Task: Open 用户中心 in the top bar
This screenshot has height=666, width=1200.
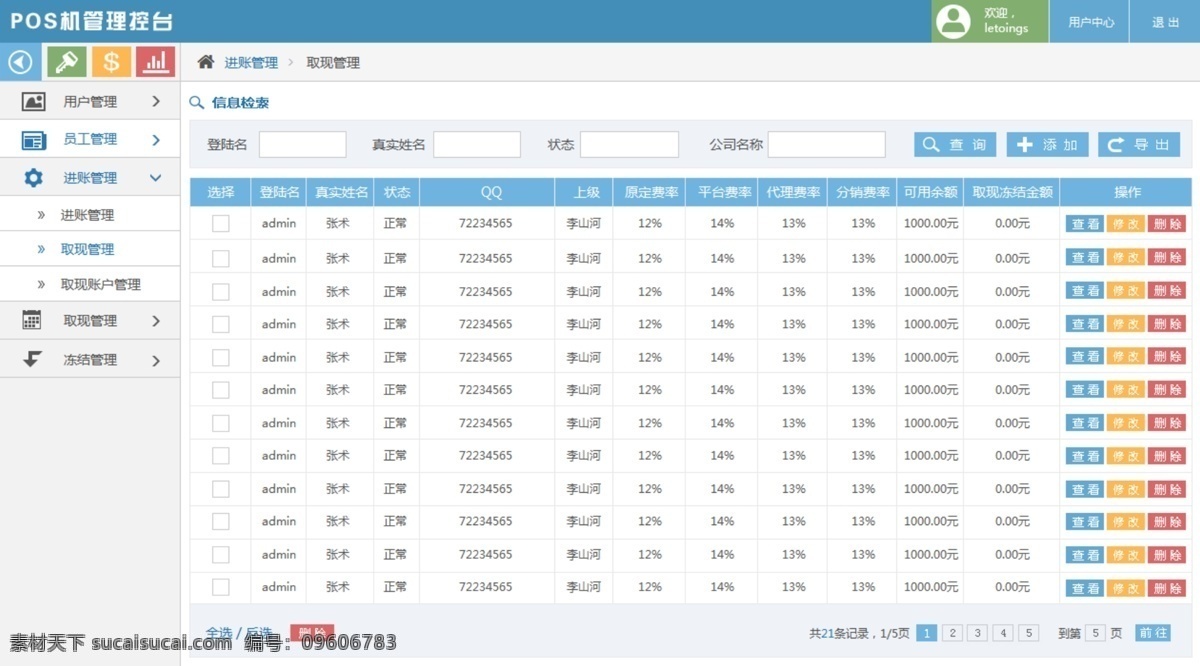Action: (1090, 22)
